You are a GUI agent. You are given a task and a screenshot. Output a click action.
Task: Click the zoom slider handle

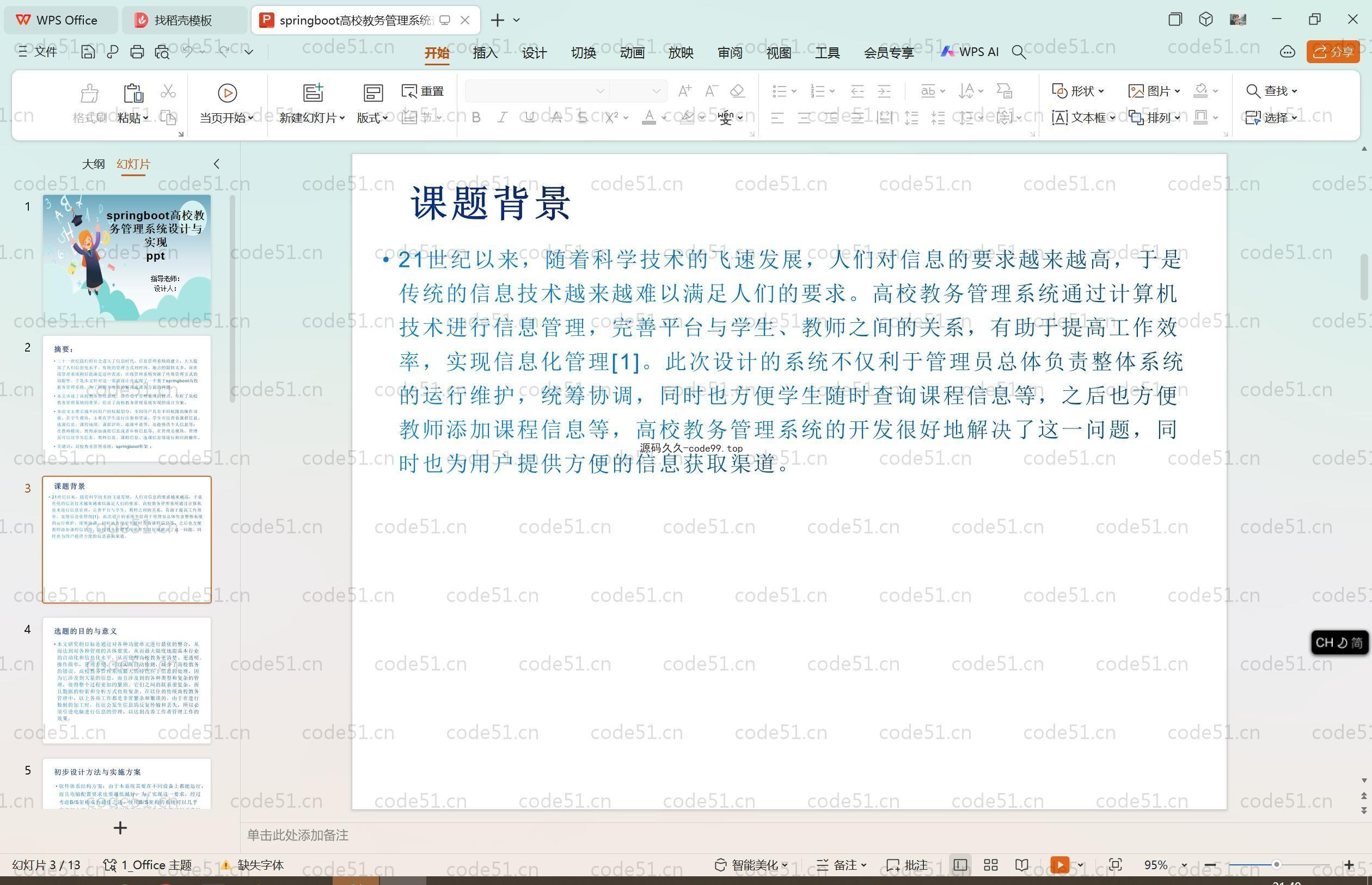tap(1276, 865)
